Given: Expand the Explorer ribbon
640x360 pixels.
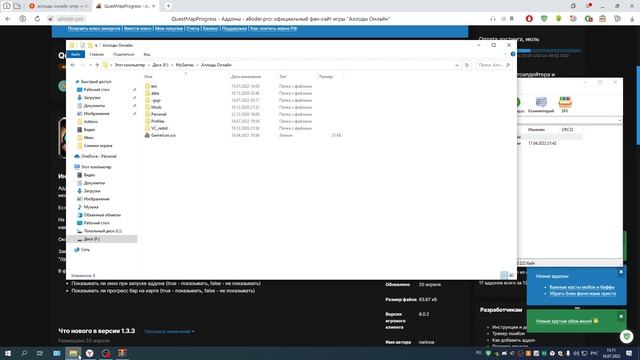Looking at the screenshot, I should tap(505, 54).
